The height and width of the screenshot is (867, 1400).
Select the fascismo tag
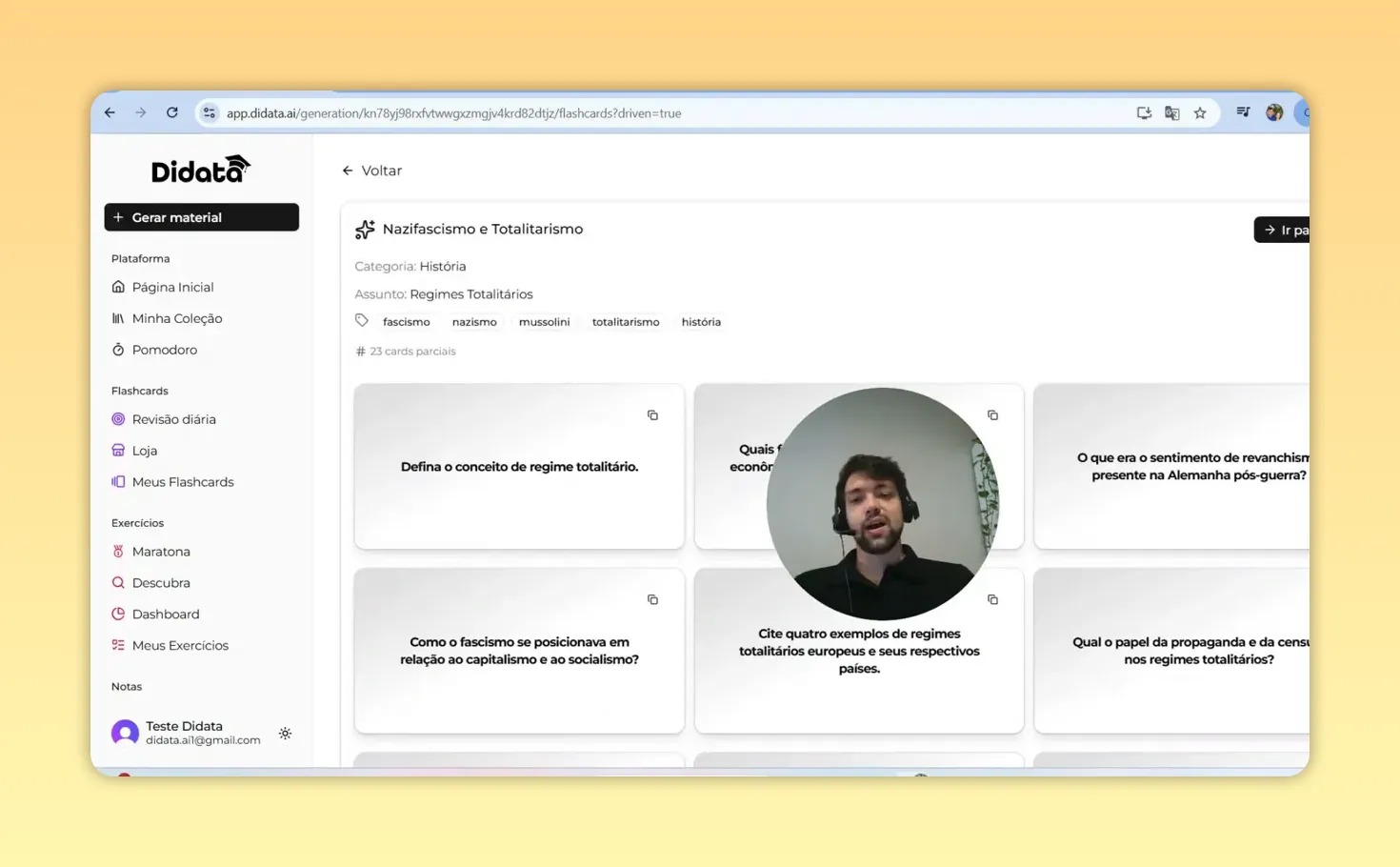pyautogui.click(x=406, y=321)
